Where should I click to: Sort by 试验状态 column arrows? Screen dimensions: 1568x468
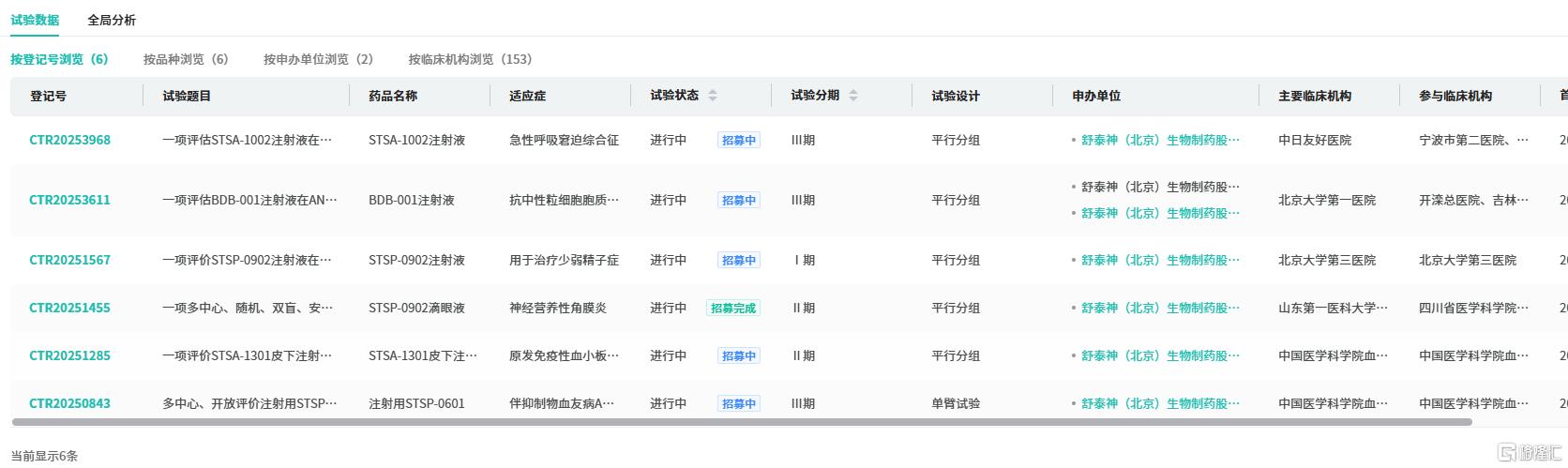click(x=713, y=96)
